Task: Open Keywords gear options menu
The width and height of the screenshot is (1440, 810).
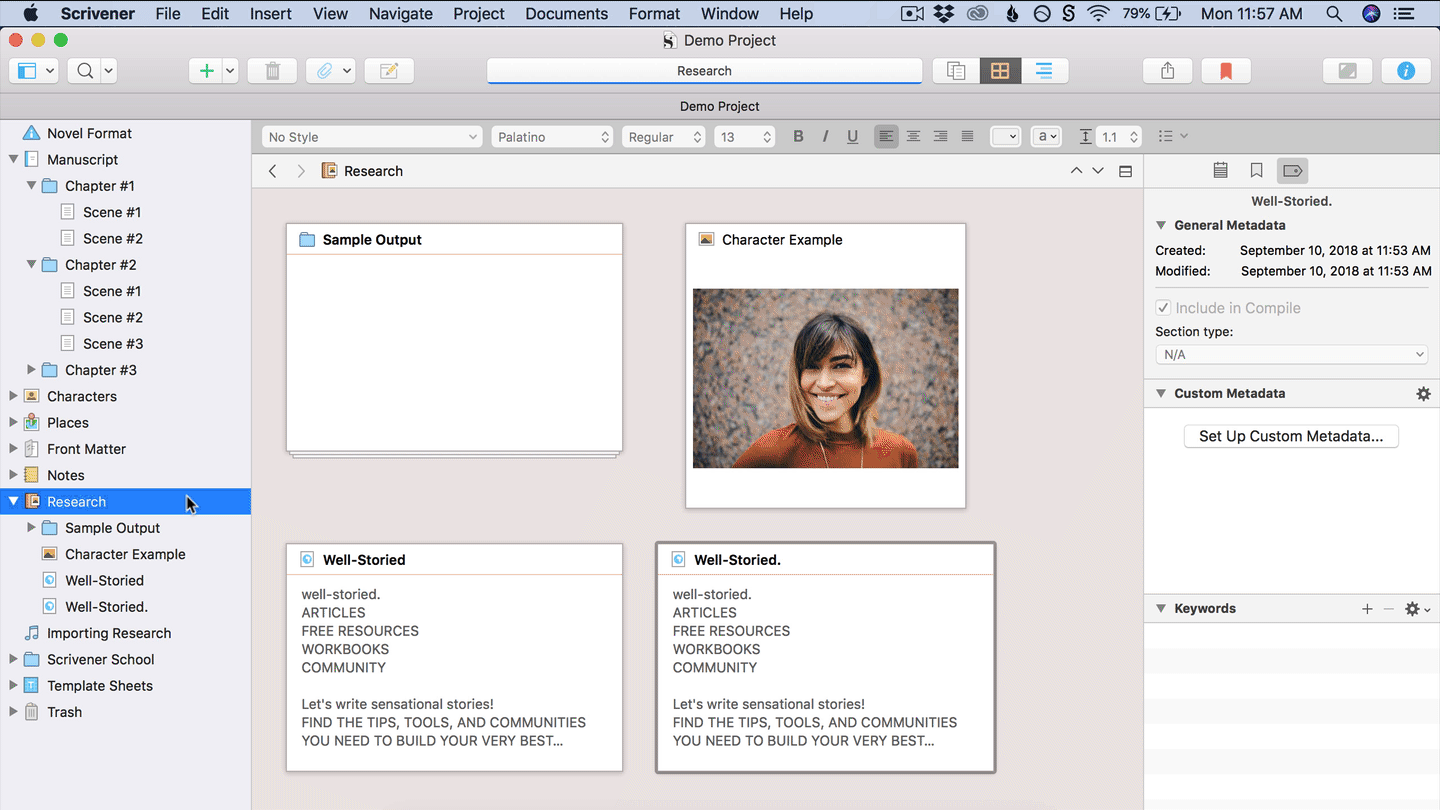Action: point(1416,609)
